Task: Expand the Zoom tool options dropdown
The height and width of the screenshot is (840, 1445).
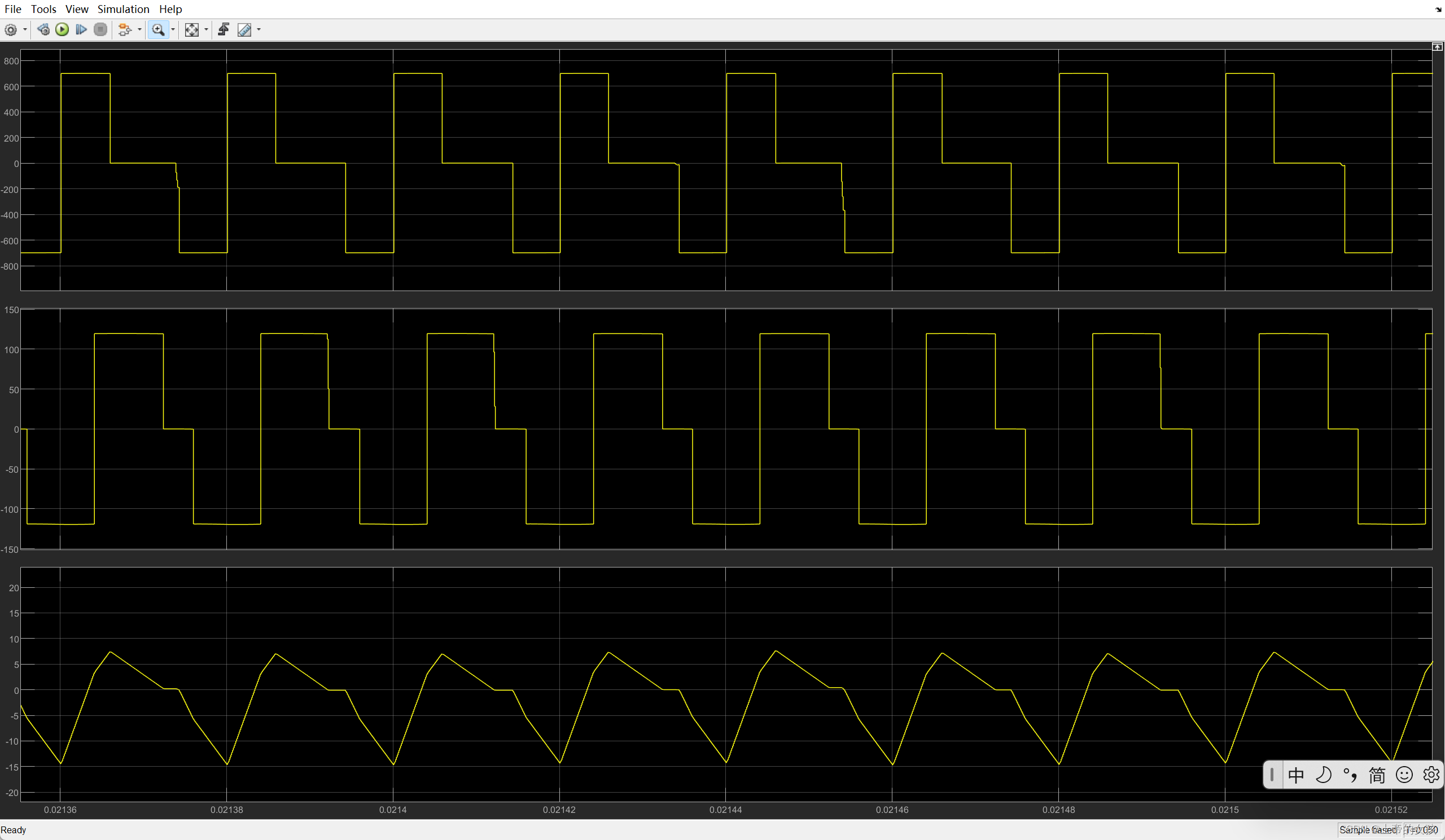Action: 173,30
